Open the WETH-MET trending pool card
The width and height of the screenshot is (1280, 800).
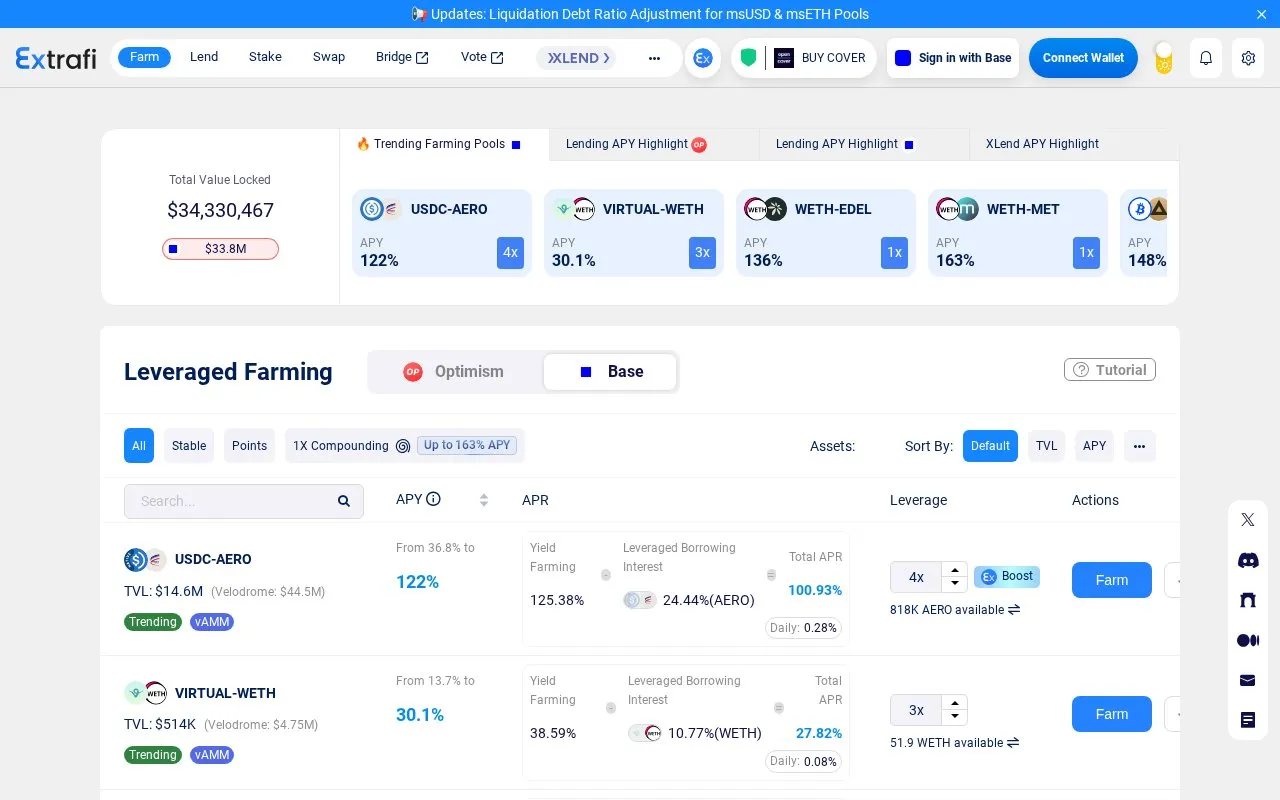pyautogui.click(x=1018, y=233)
